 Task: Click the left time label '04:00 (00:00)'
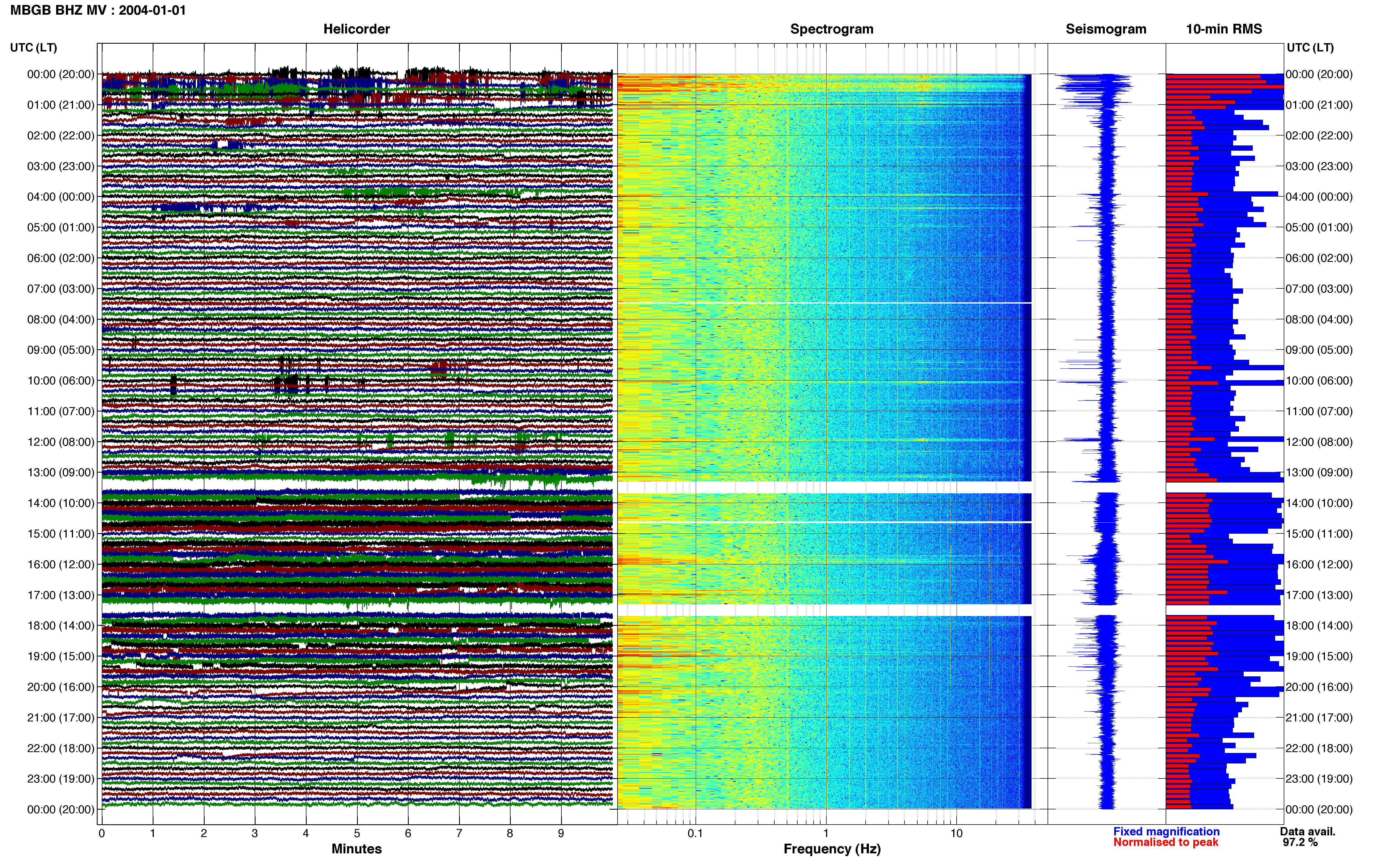[x=61, y=197]
